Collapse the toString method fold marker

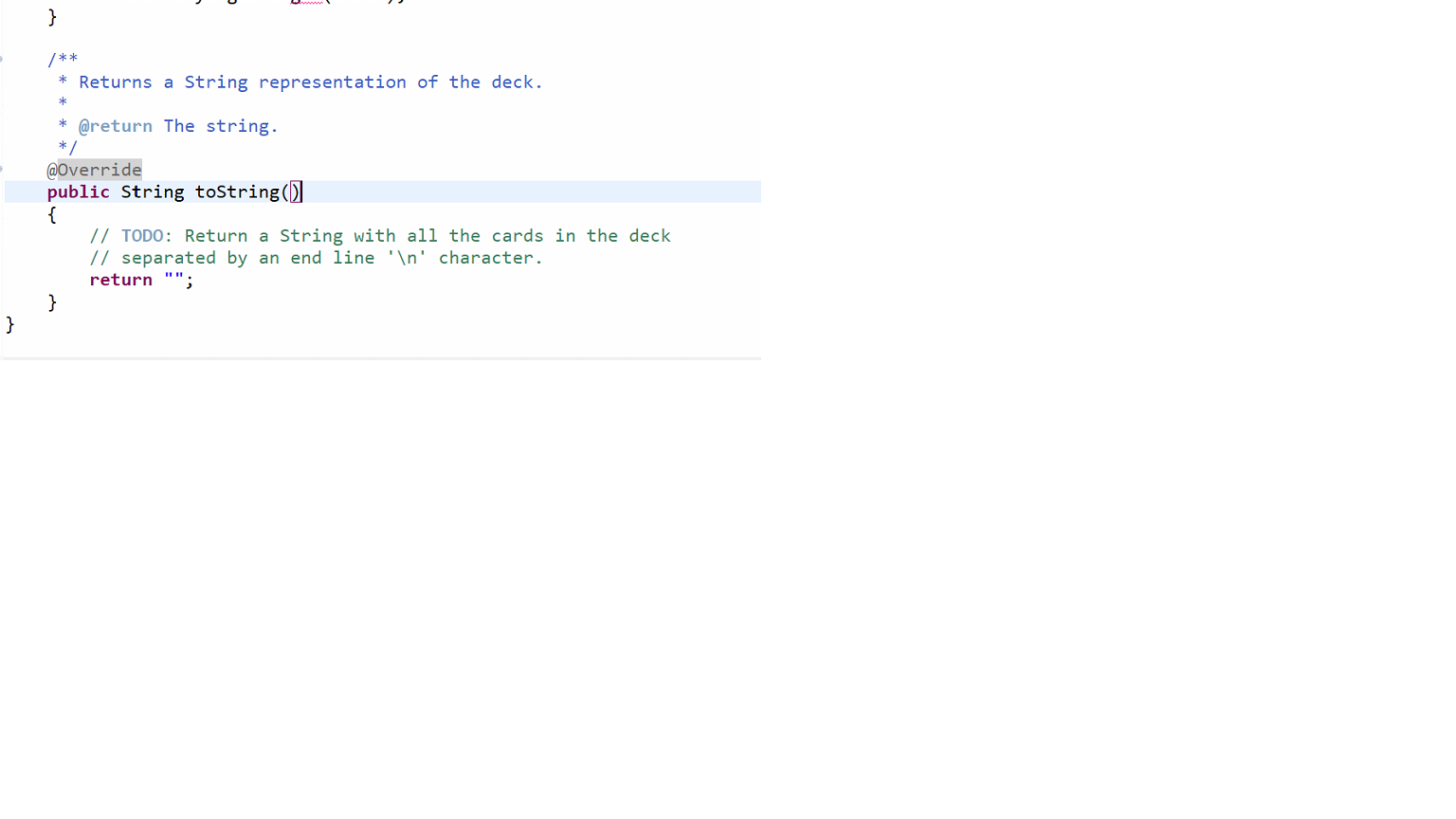coord(1,170)
